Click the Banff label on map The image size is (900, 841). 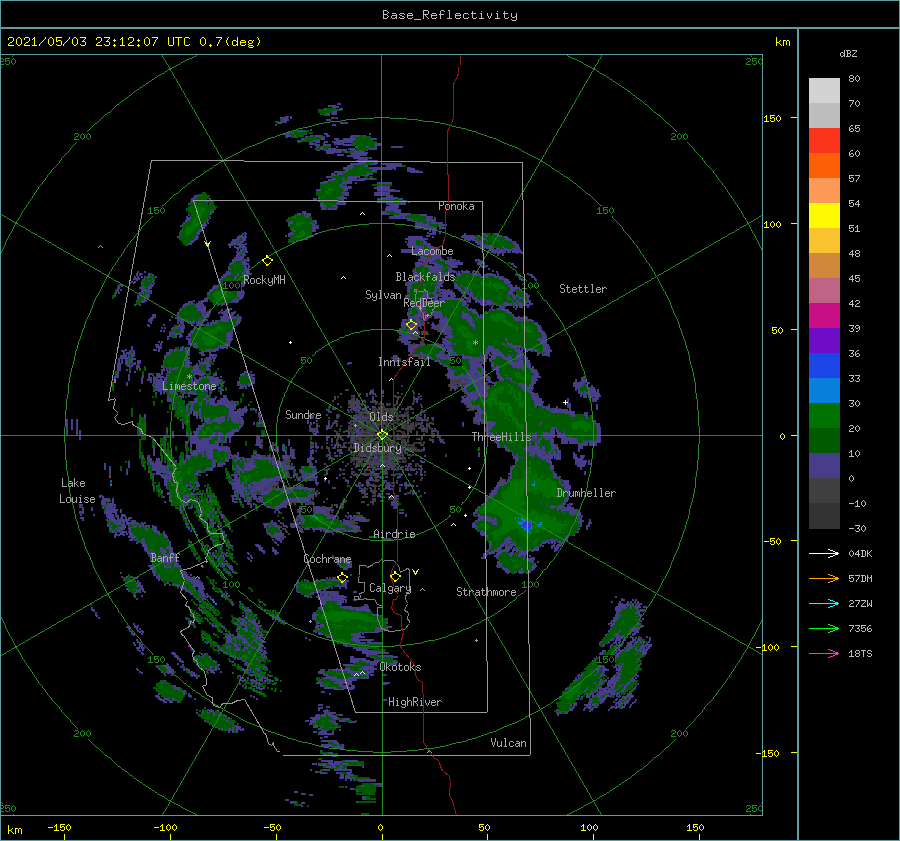point(165,558)
